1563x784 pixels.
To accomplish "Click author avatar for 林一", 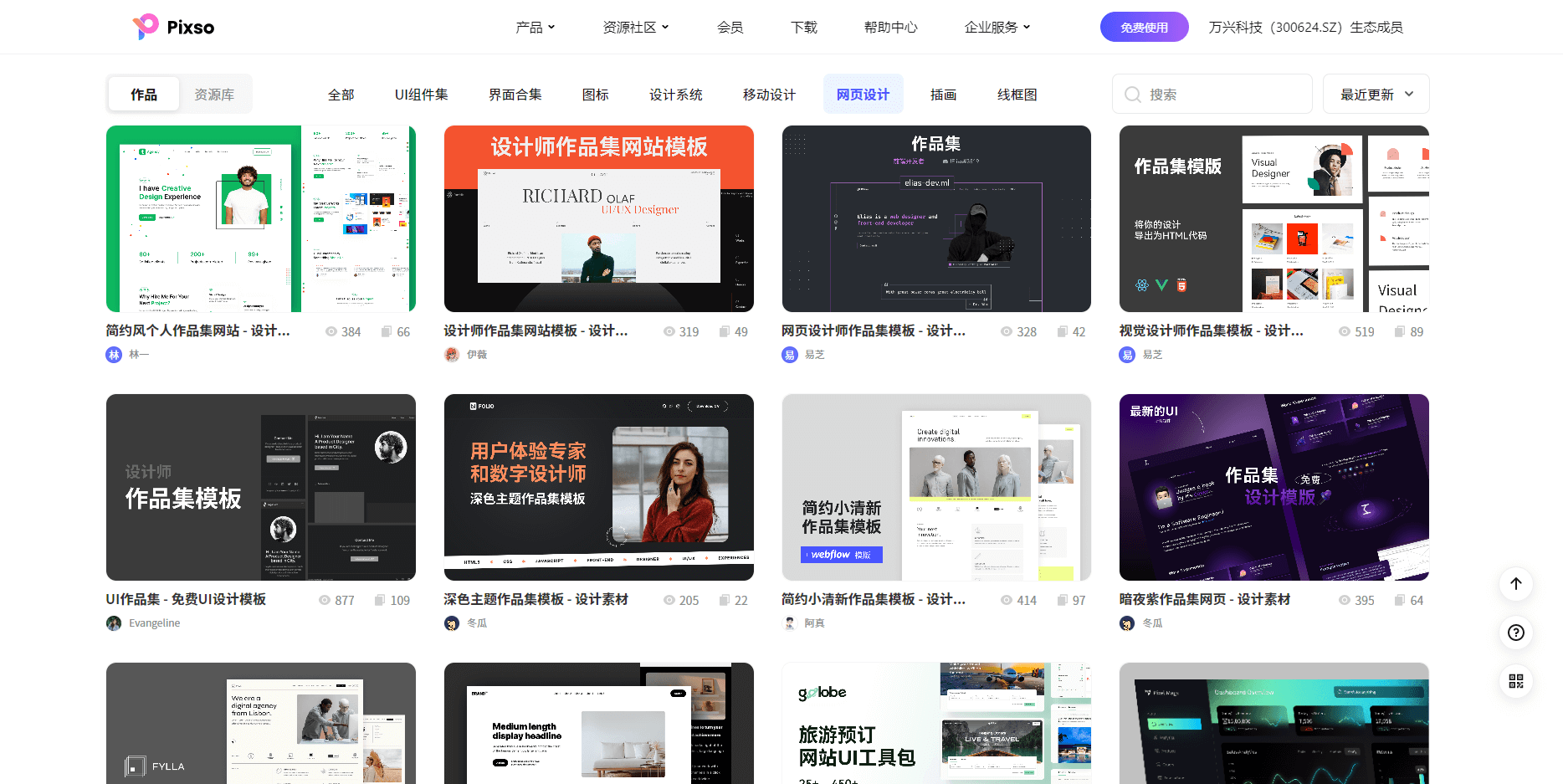I will [114, 355].
